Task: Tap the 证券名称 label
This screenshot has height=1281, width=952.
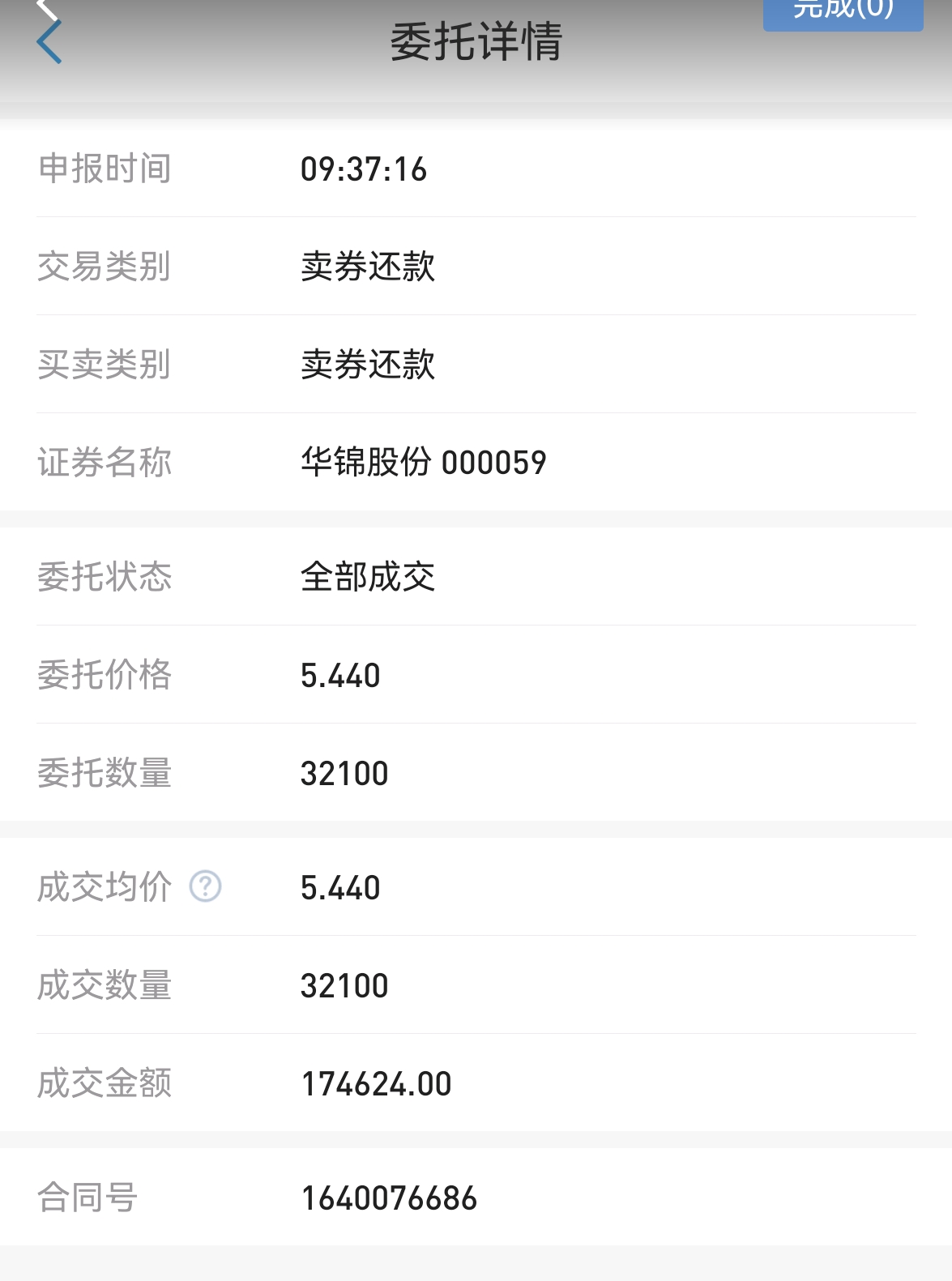Action: 105,463
